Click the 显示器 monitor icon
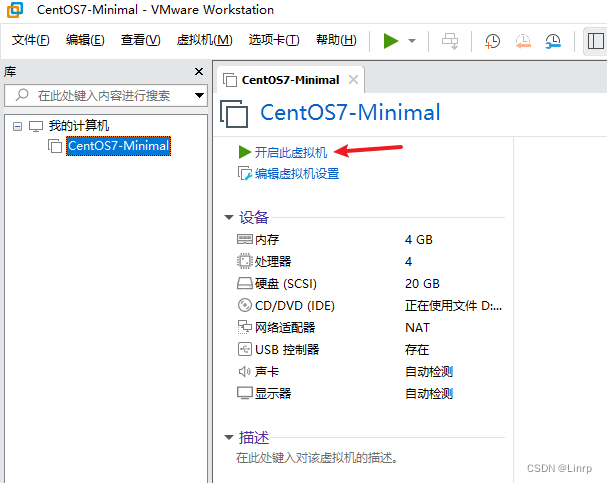Screen dimensions: 607x483 (245, 394)
